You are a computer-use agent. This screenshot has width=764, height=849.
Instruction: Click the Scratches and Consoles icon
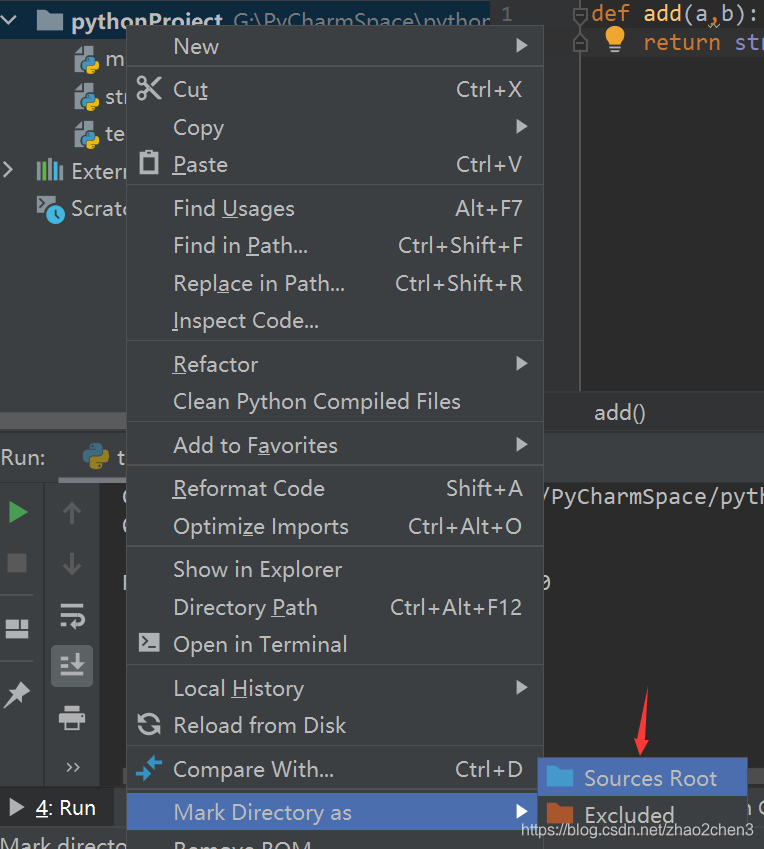tap(51, 209)
